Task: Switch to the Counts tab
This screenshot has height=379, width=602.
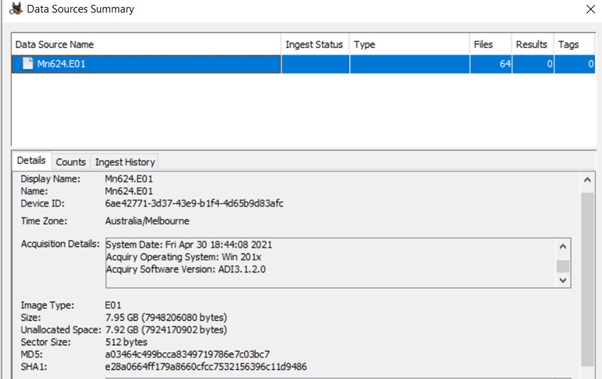Action: [x=71, y=162]
